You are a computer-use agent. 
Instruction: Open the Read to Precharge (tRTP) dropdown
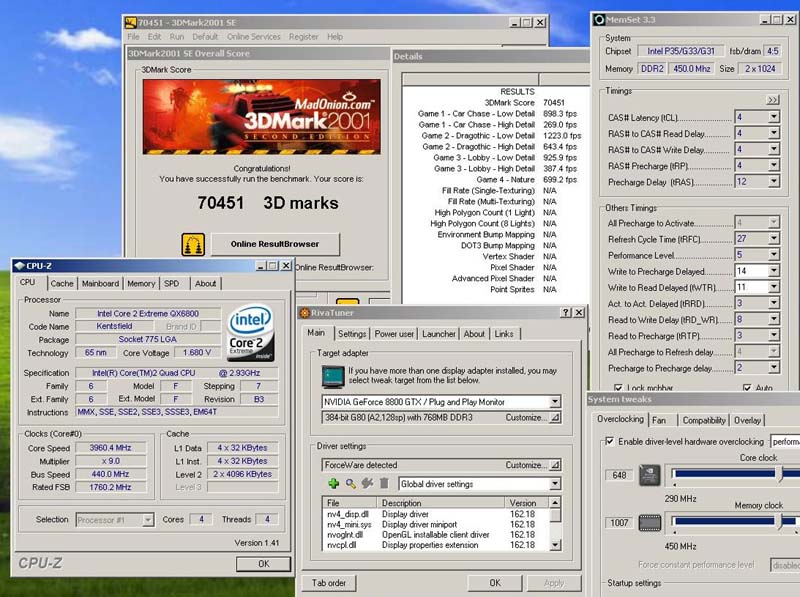tap(773, 335)
